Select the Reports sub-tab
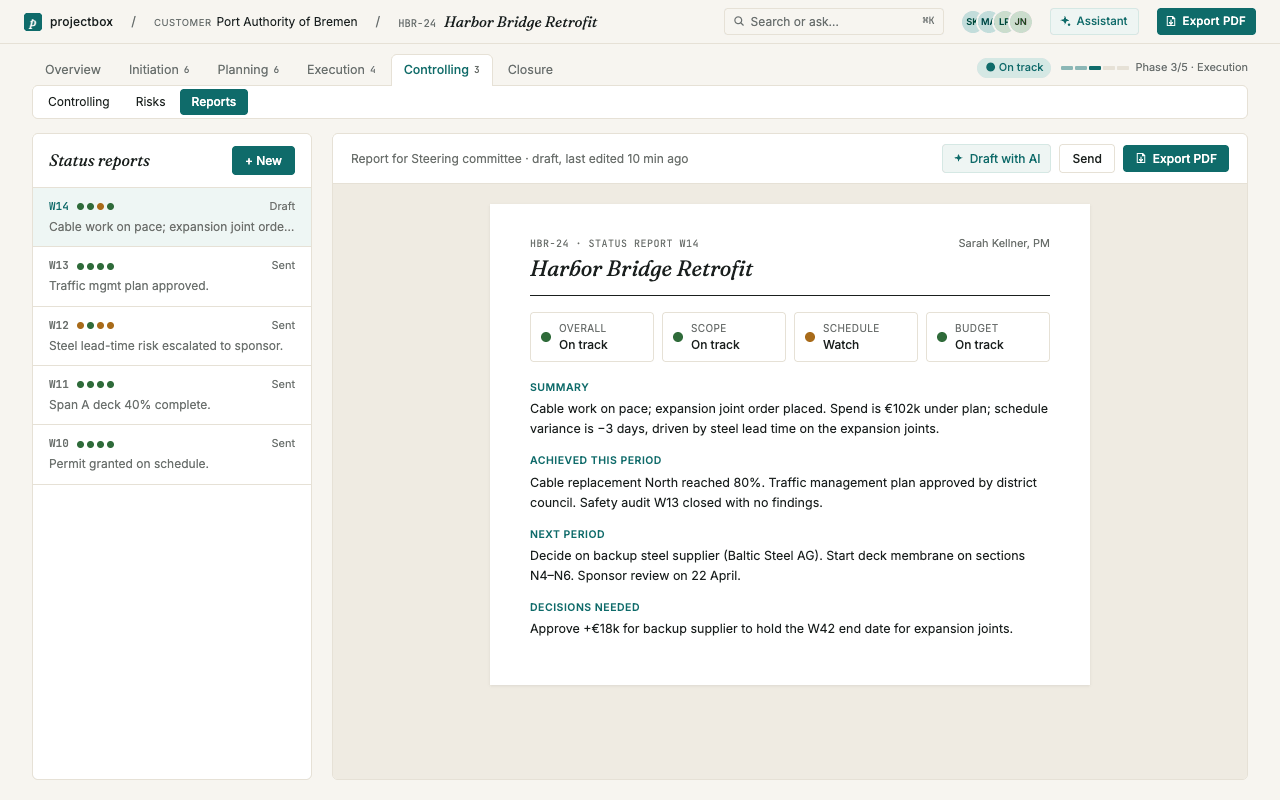Image resolution: width=1280 pixels, height=800 pixels. click(214, 102)
